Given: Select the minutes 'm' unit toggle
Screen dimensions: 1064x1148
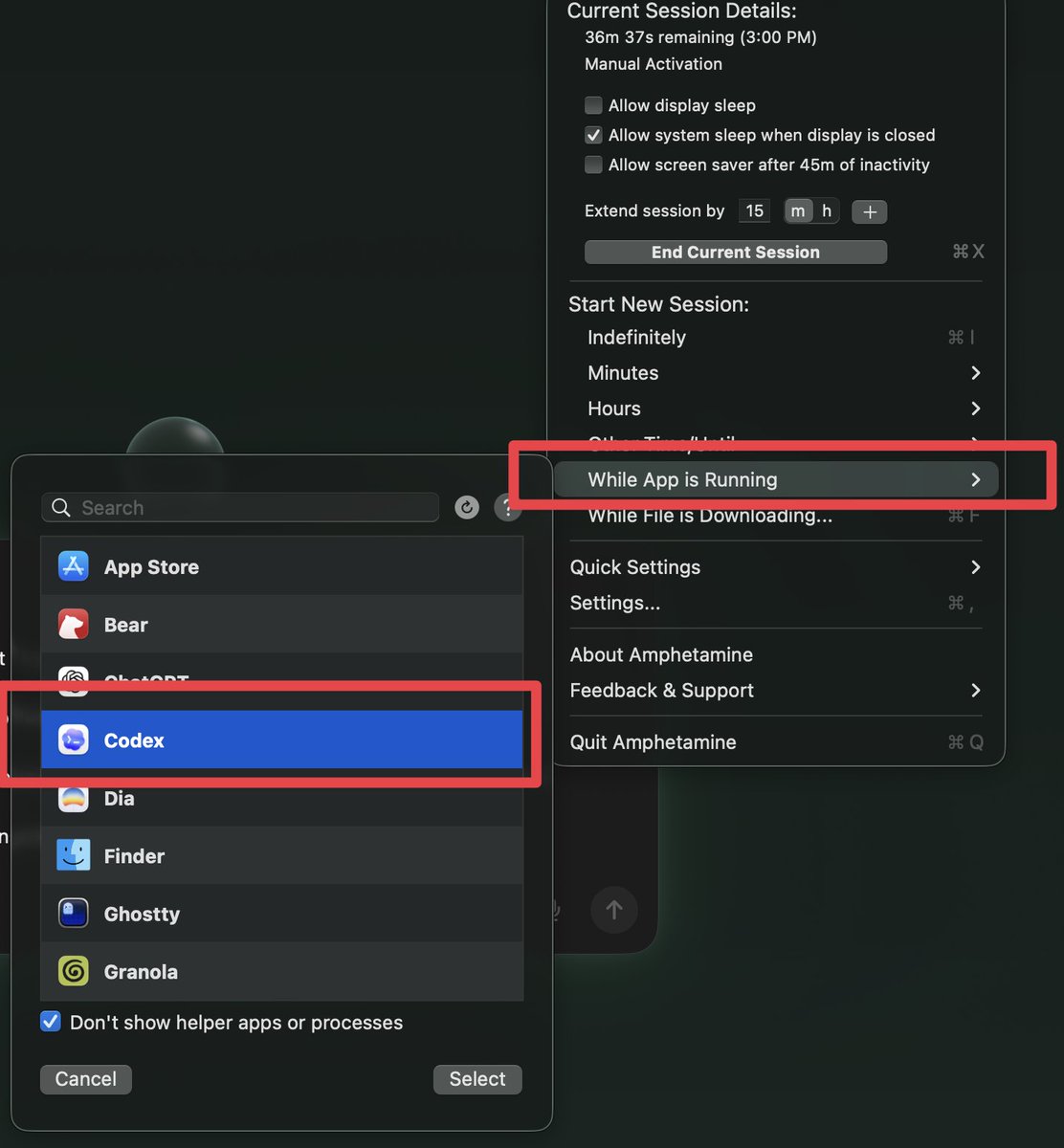Looking at the screenshot, I should click(798, 210).
